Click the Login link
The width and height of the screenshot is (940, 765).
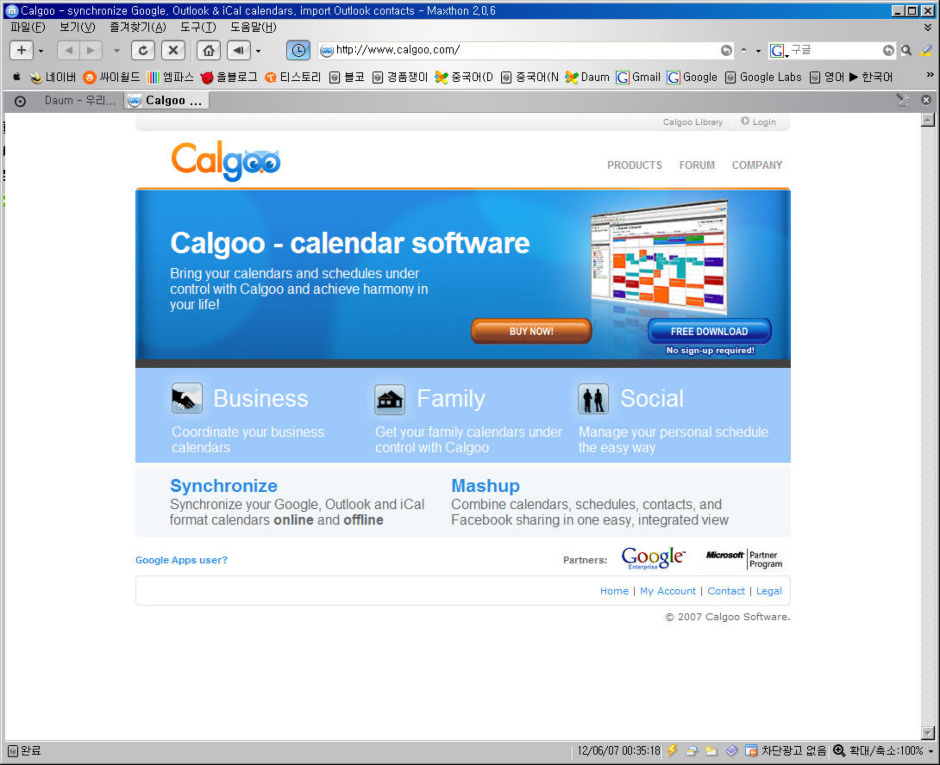[758, 122]
